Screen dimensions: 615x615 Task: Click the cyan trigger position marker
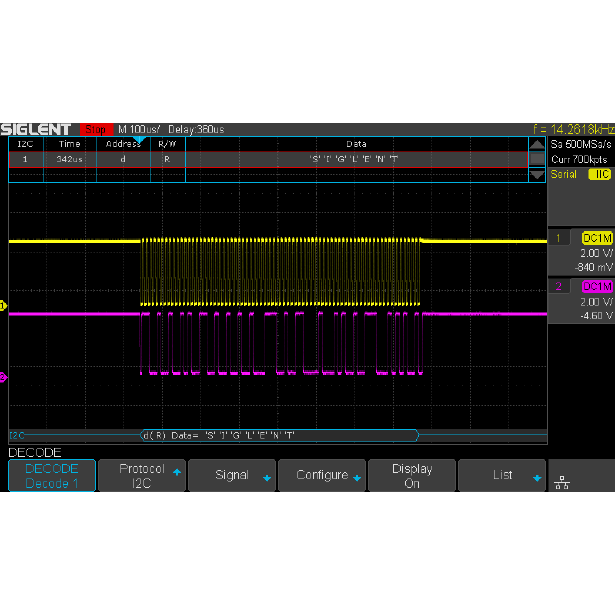[x=139, y=140]
